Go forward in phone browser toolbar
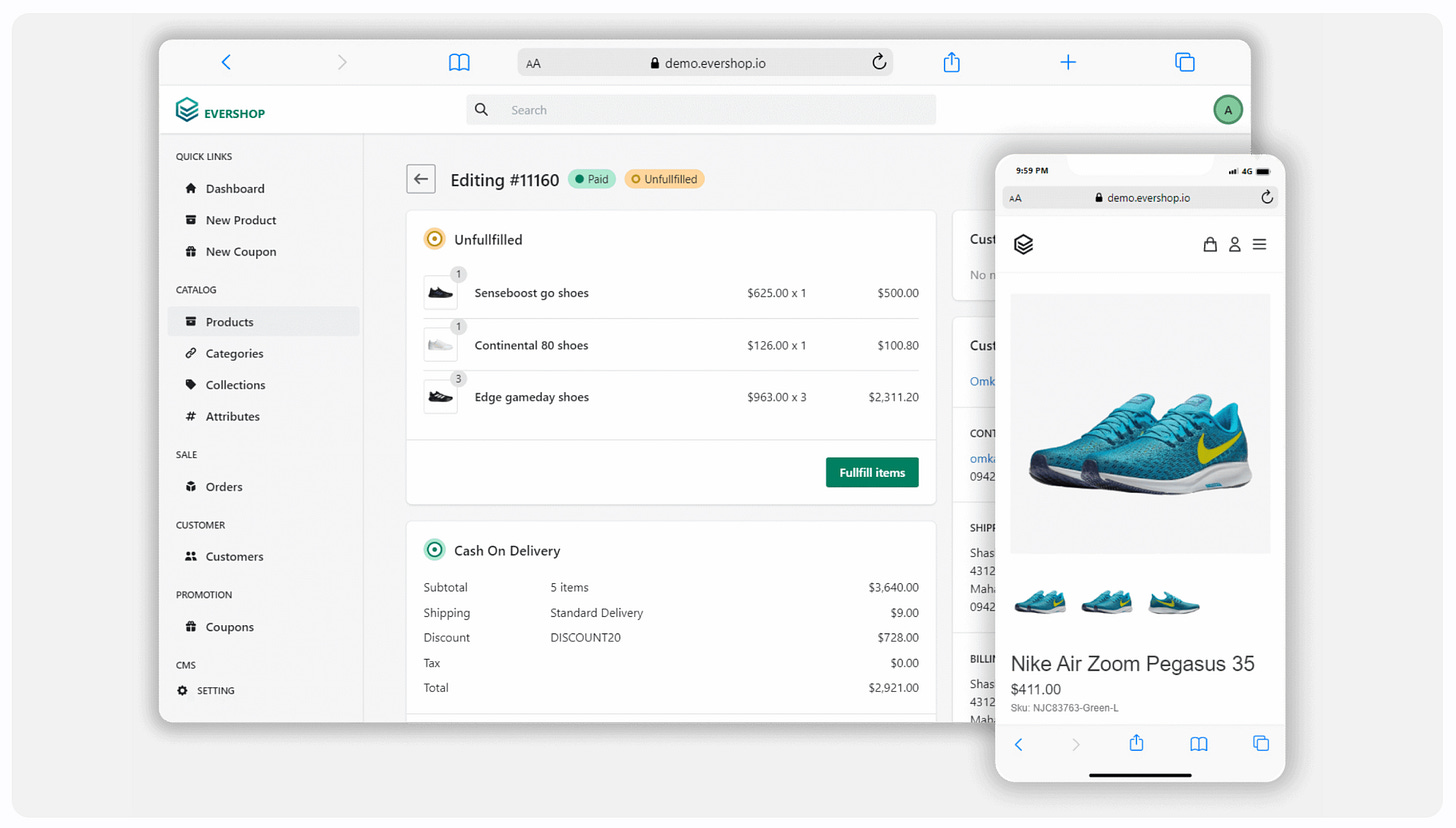The image size is (1456, 828). point(1076,744)
